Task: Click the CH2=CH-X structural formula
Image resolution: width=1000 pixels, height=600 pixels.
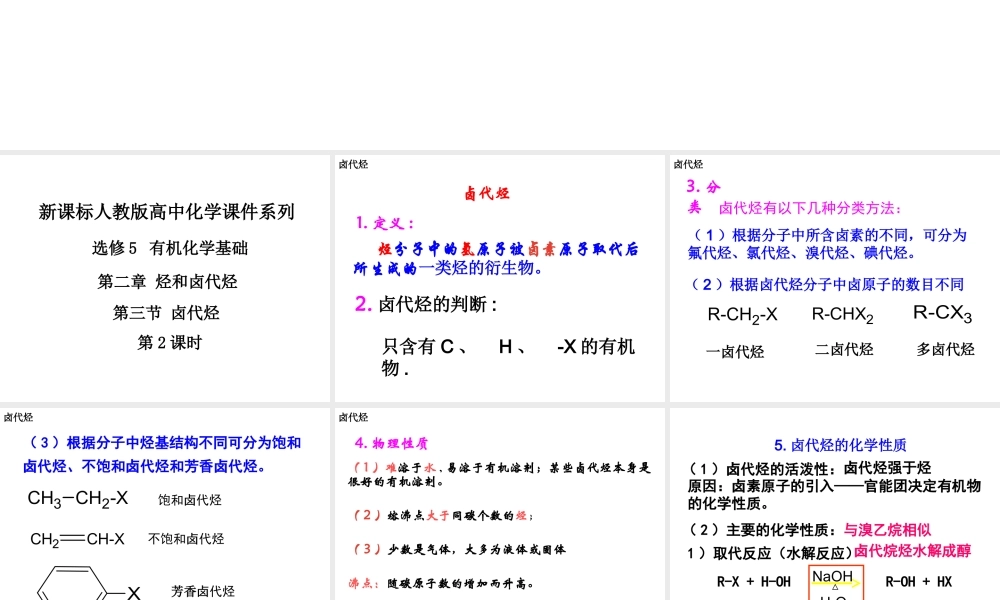Action: 77,540
